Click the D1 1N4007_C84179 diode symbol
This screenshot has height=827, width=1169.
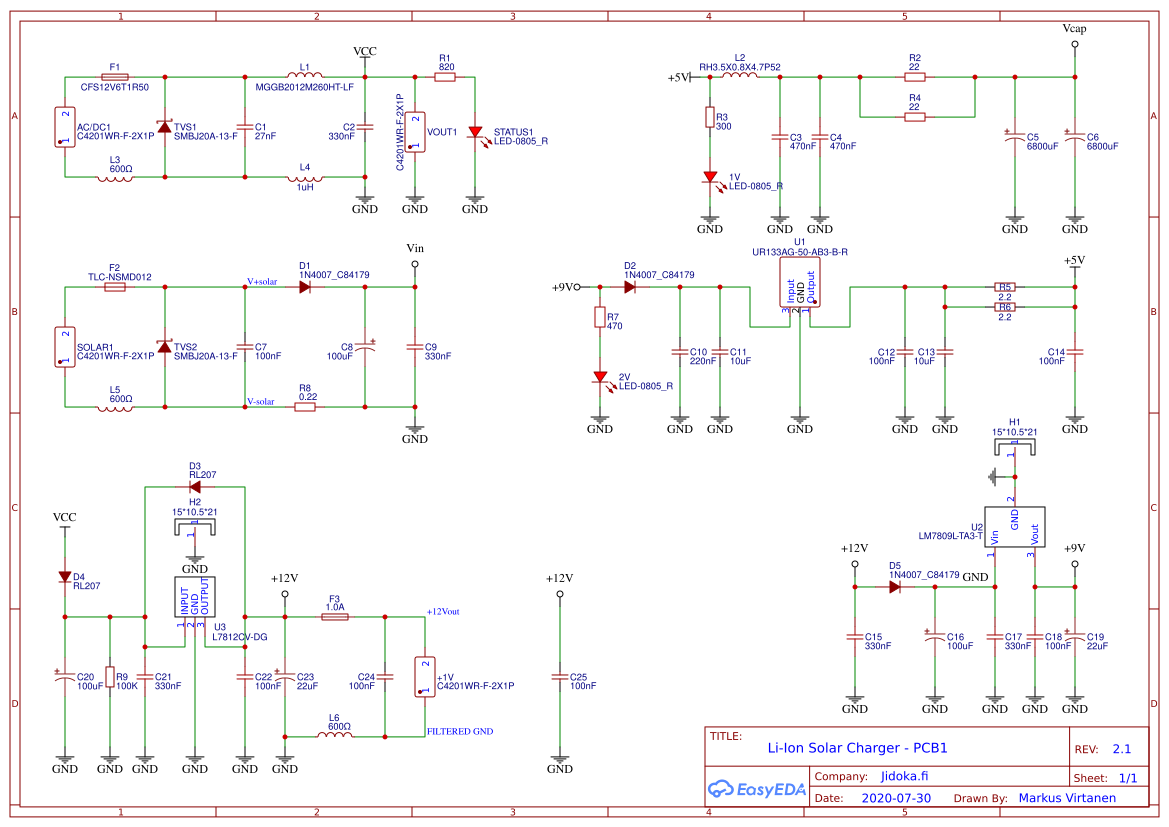click(x=305, y=285)
